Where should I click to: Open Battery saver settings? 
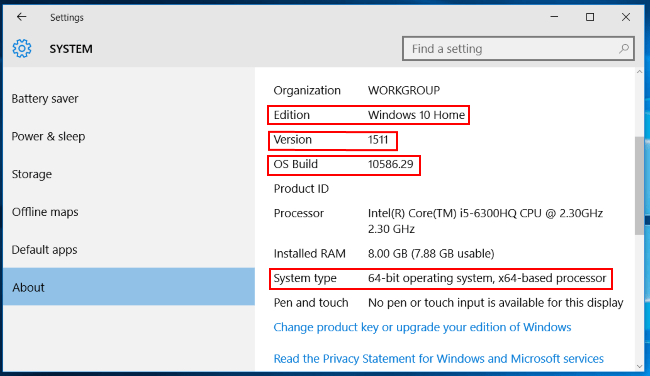pos(45,99)
